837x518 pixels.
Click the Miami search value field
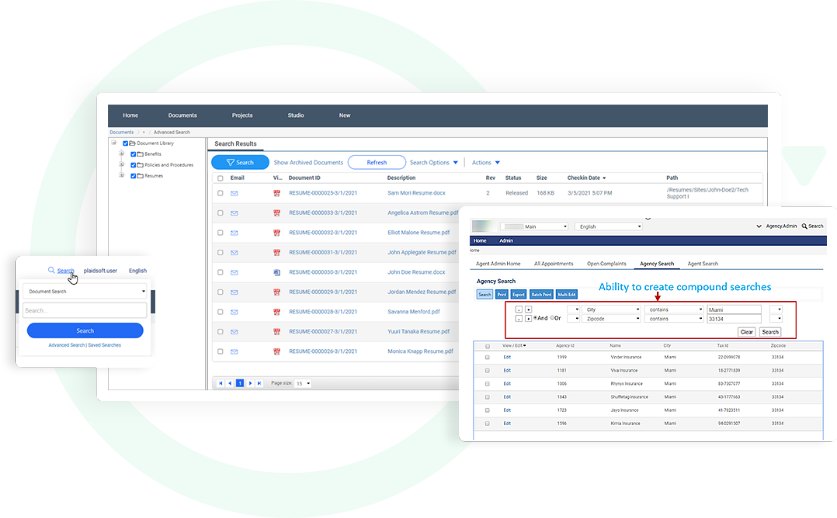(x=734, y=310)
